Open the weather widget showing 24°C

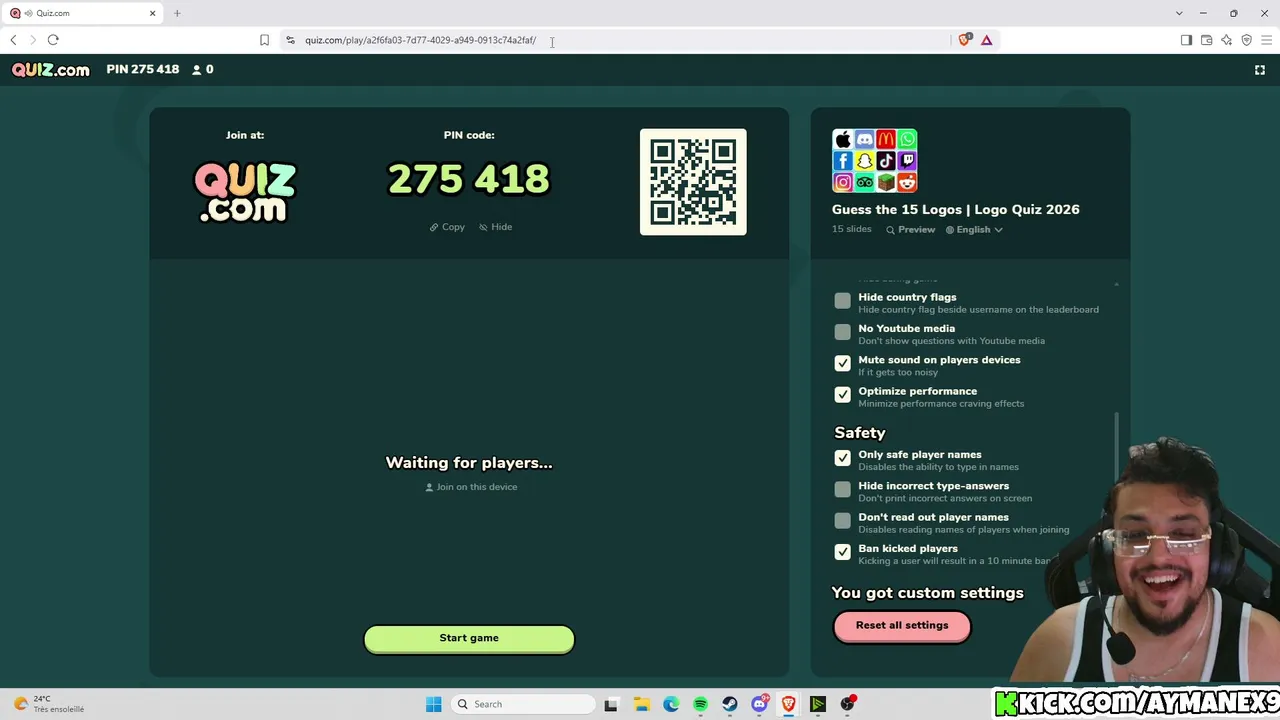pos(48,704)
